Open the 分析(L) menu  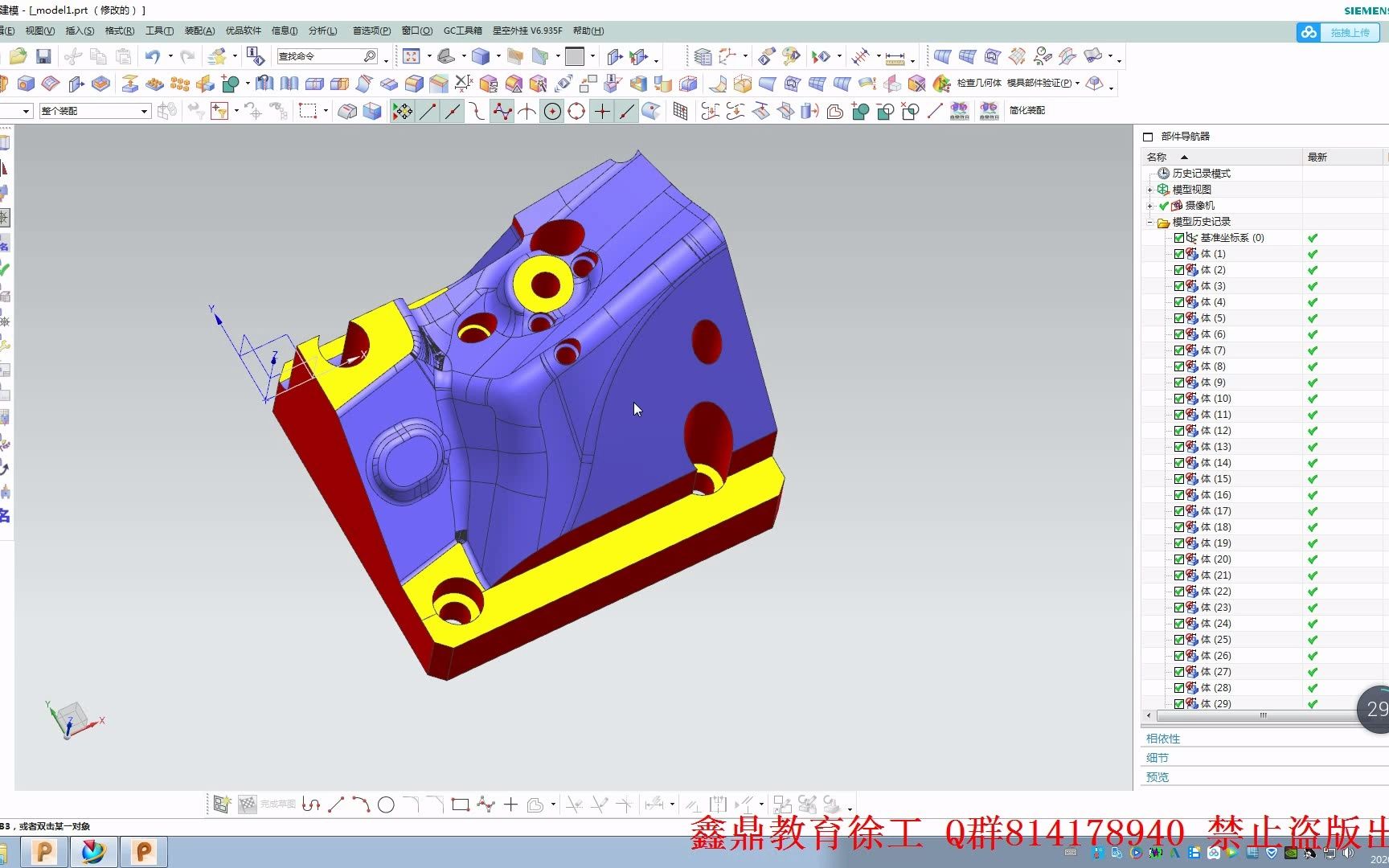323,31
